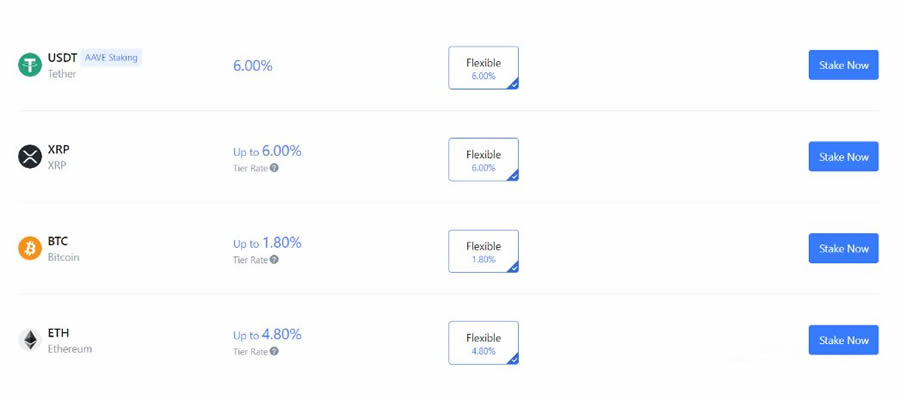Click the Ethereum name label
The height and width of the screenshot is (395, 900).
[x=69, y=348]
